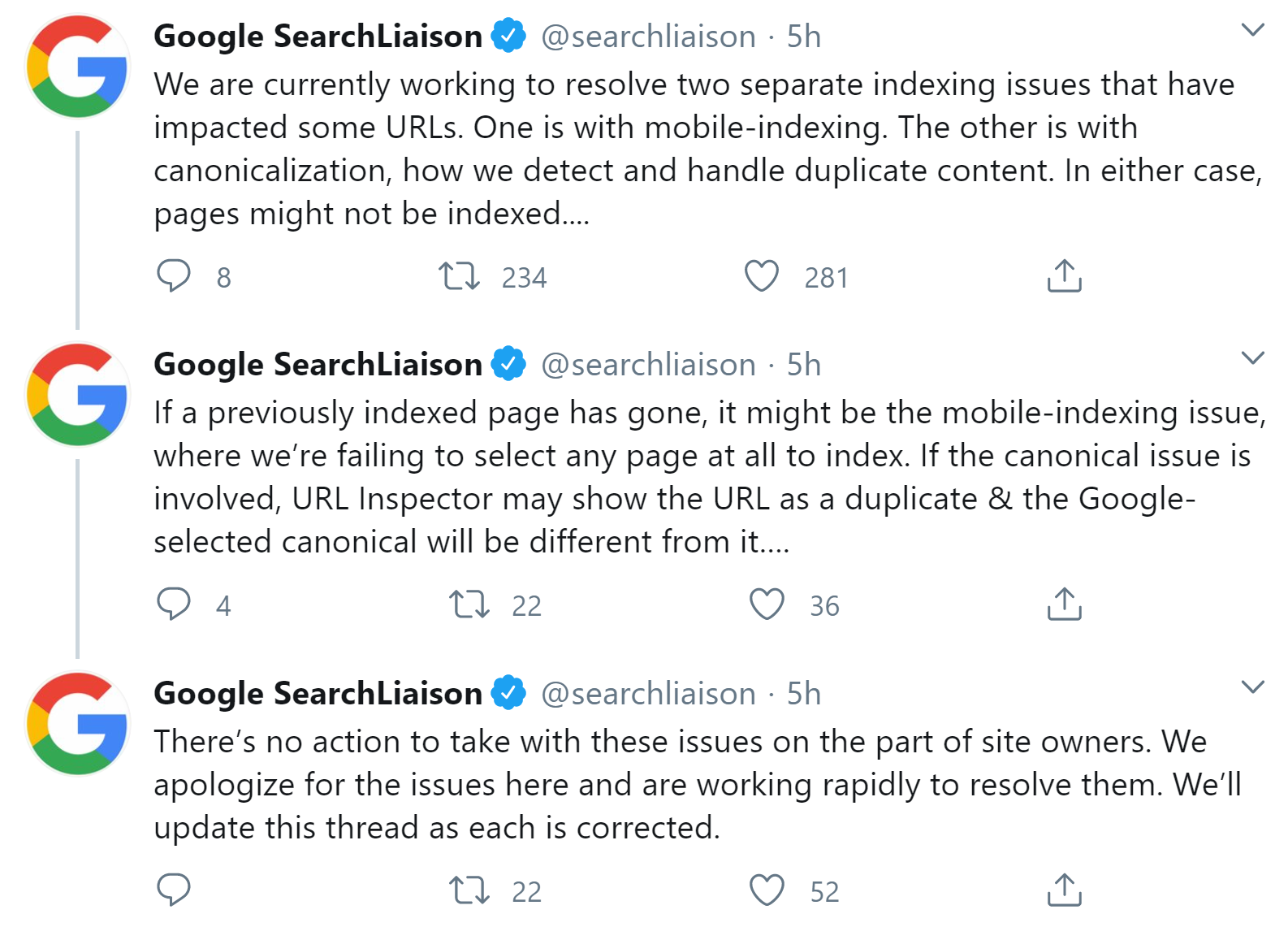Expand options menu on the second tweet

(x=1253, y=357)
